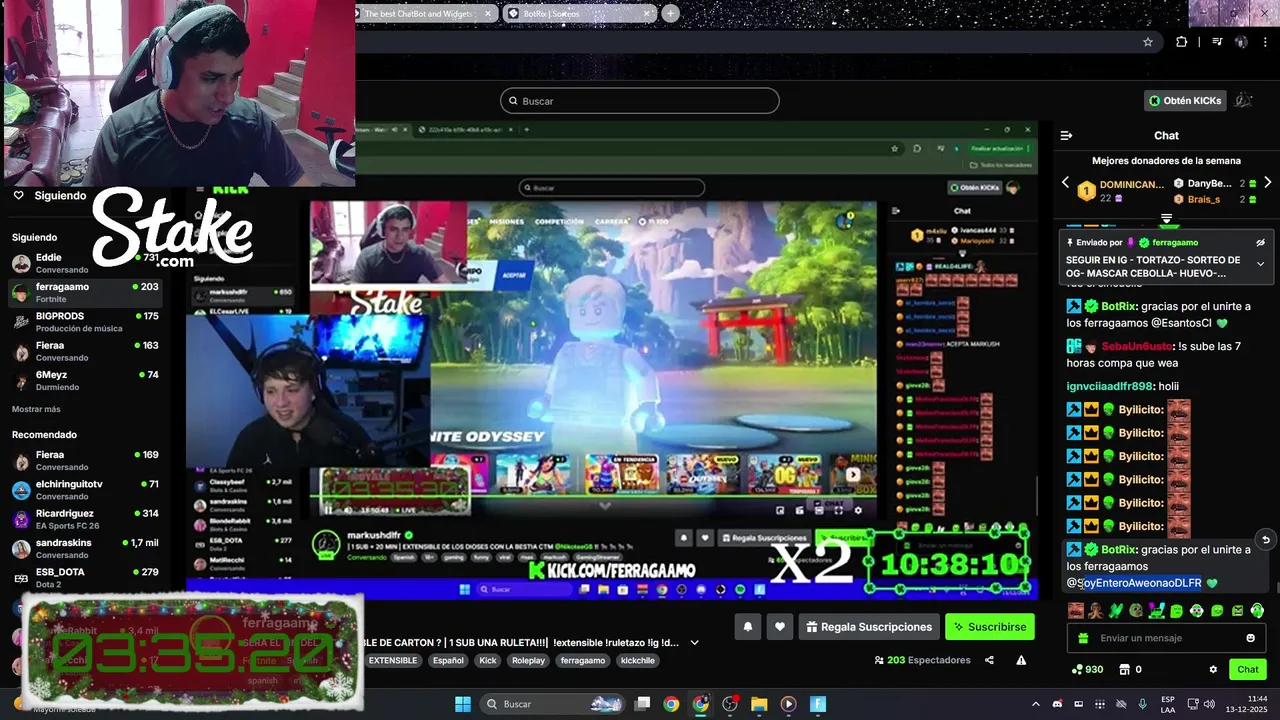Select the EXTENSIBLE tag

coord(393,660)
